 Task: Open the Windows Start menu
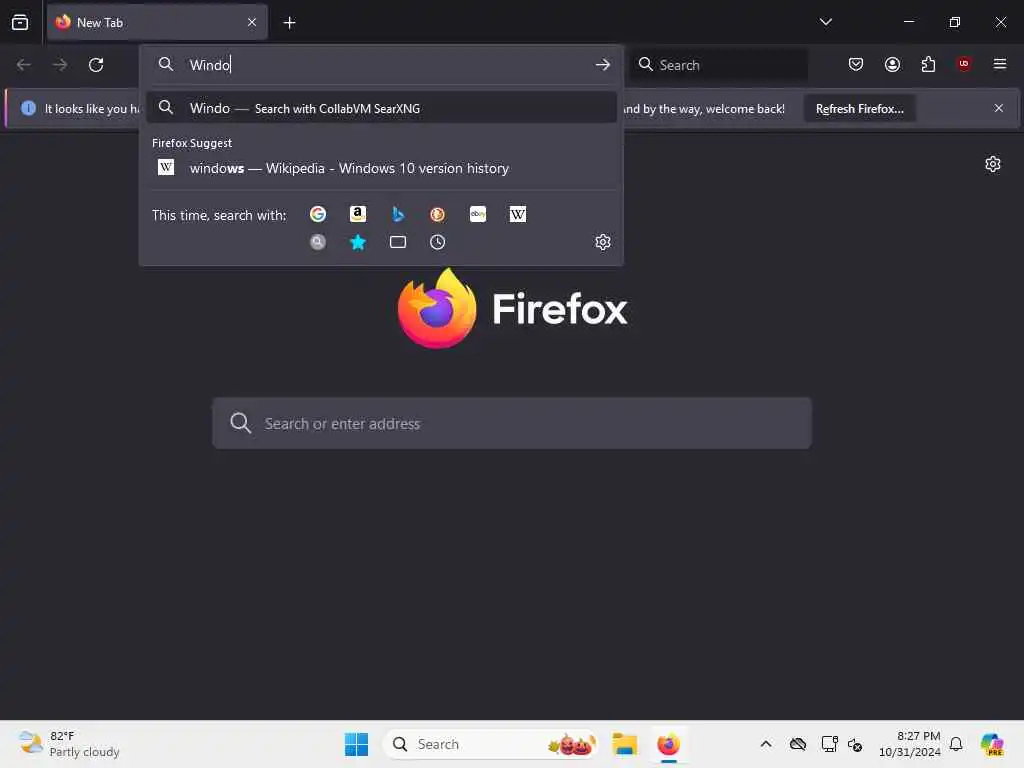[x=356, y=744]
